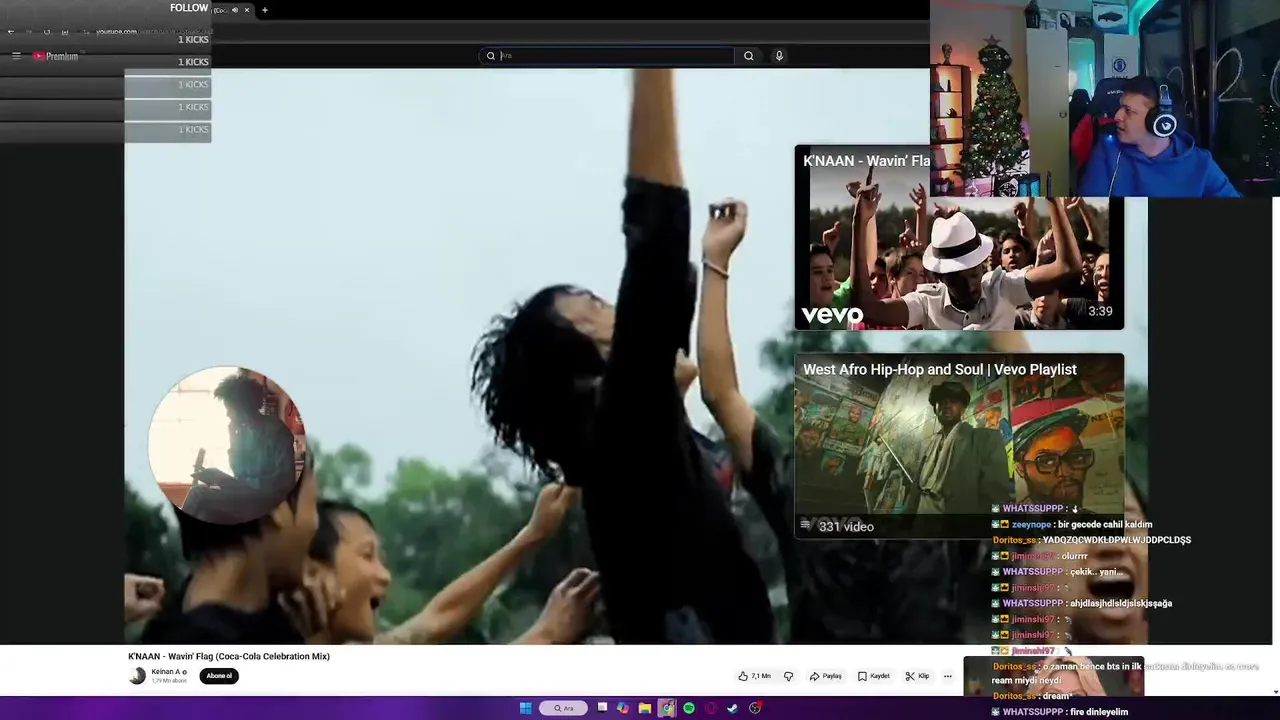
Task: Open suggested K'NAAN - Wavin' Flag vevo video
Action: pyautogui.click(x=959, y=238)
